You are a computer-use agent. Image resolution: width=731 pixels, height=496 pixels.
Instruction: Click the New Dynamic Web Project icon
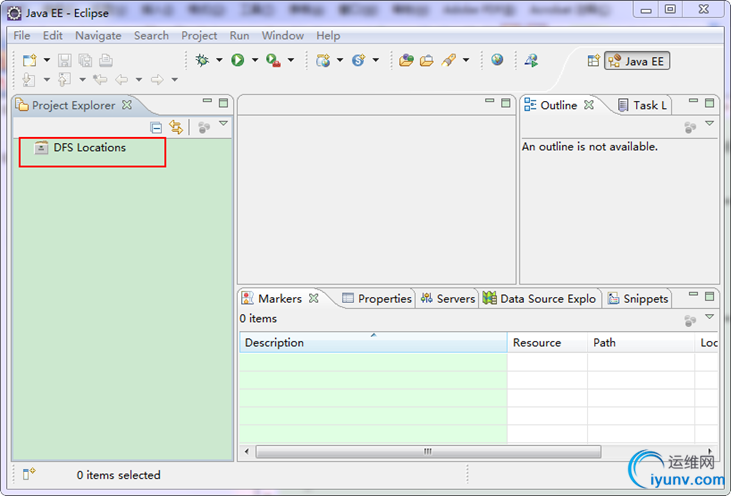coord(323,60)
